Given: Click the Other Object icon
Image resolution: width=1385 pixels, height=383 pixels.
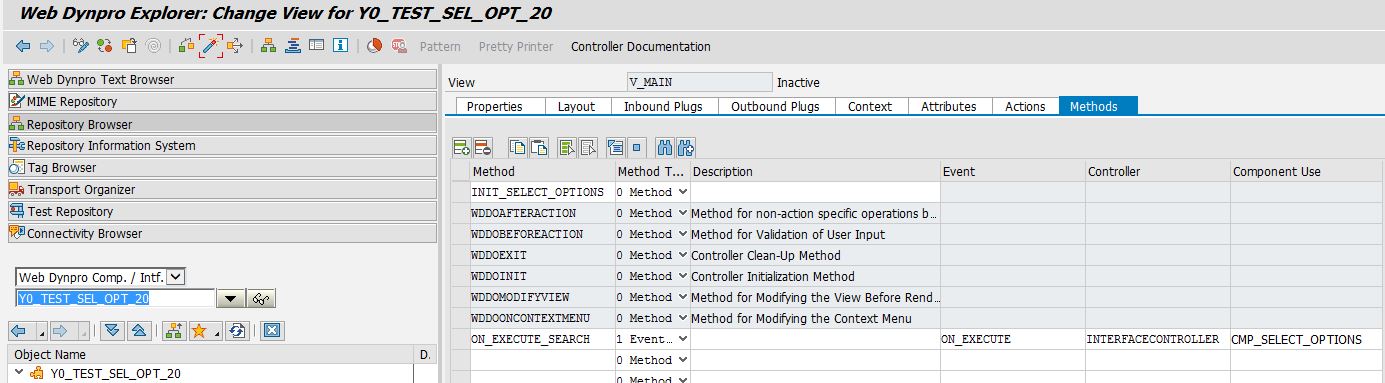Looking at the screenshot, I should tap(129, 46).
